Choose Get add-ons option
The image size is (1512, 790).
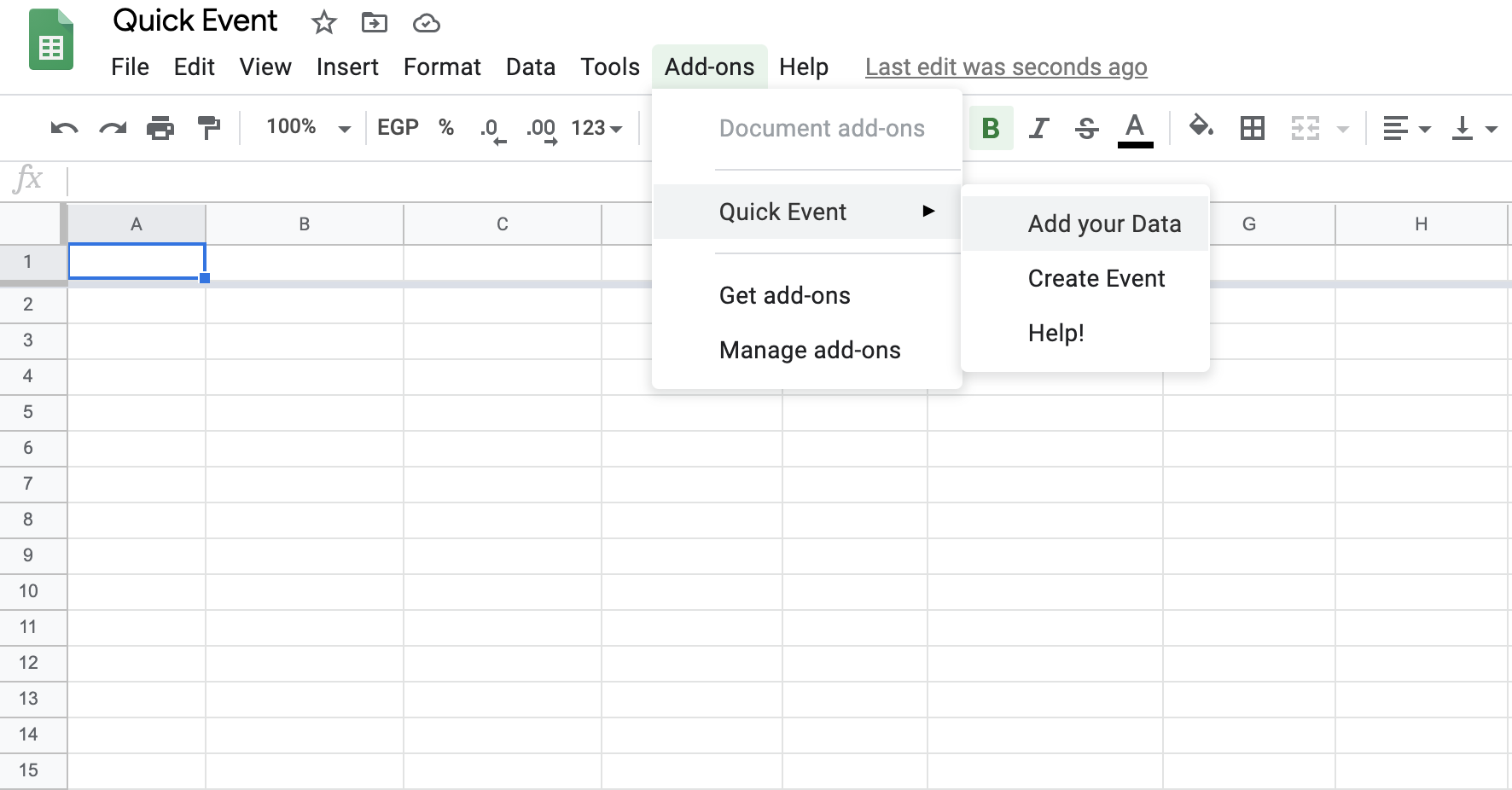(x=784, y=295)
